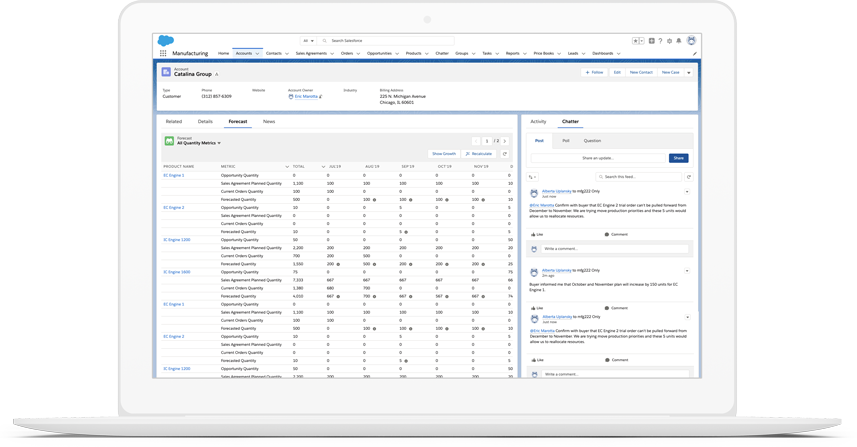
Task: Open the first EC Engine 1 product link
Action: pos(174,175)
